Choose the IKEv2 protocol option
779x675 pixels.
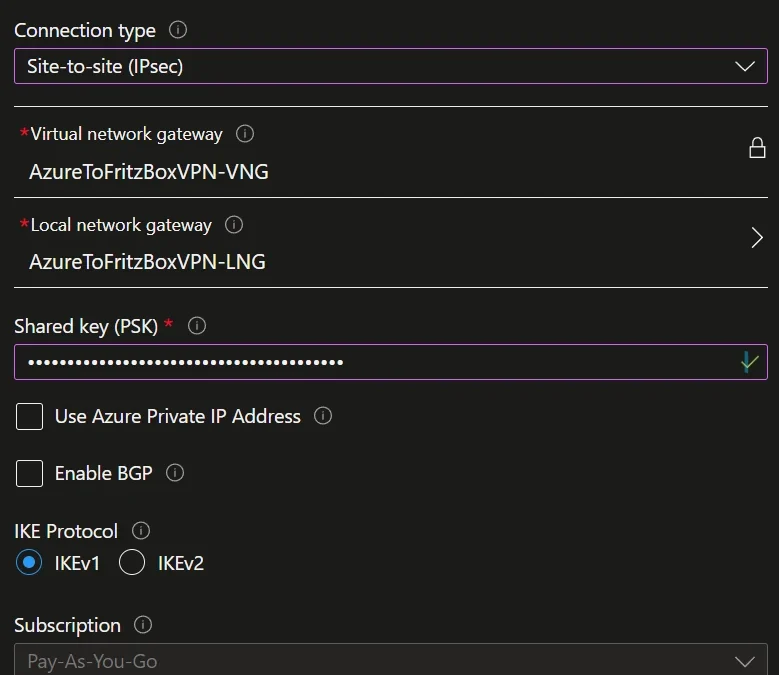132,562
